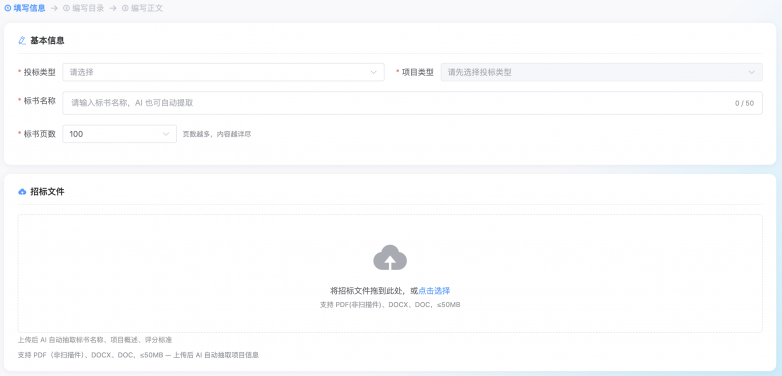Click the 编写正文 step circle icon

(x=125, y=8)
